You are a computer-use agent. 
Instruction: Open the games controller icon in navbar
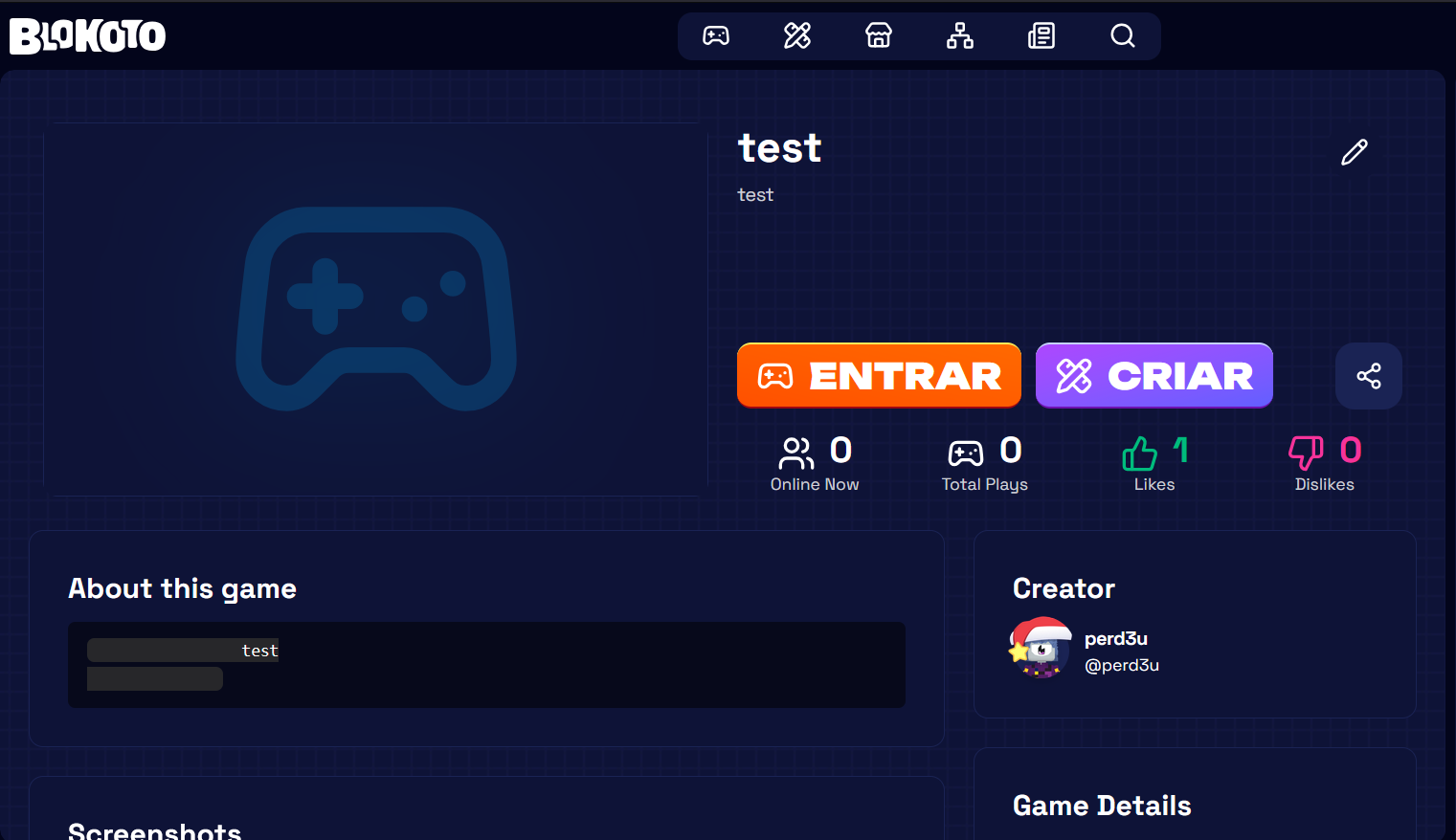pos(715,36)
